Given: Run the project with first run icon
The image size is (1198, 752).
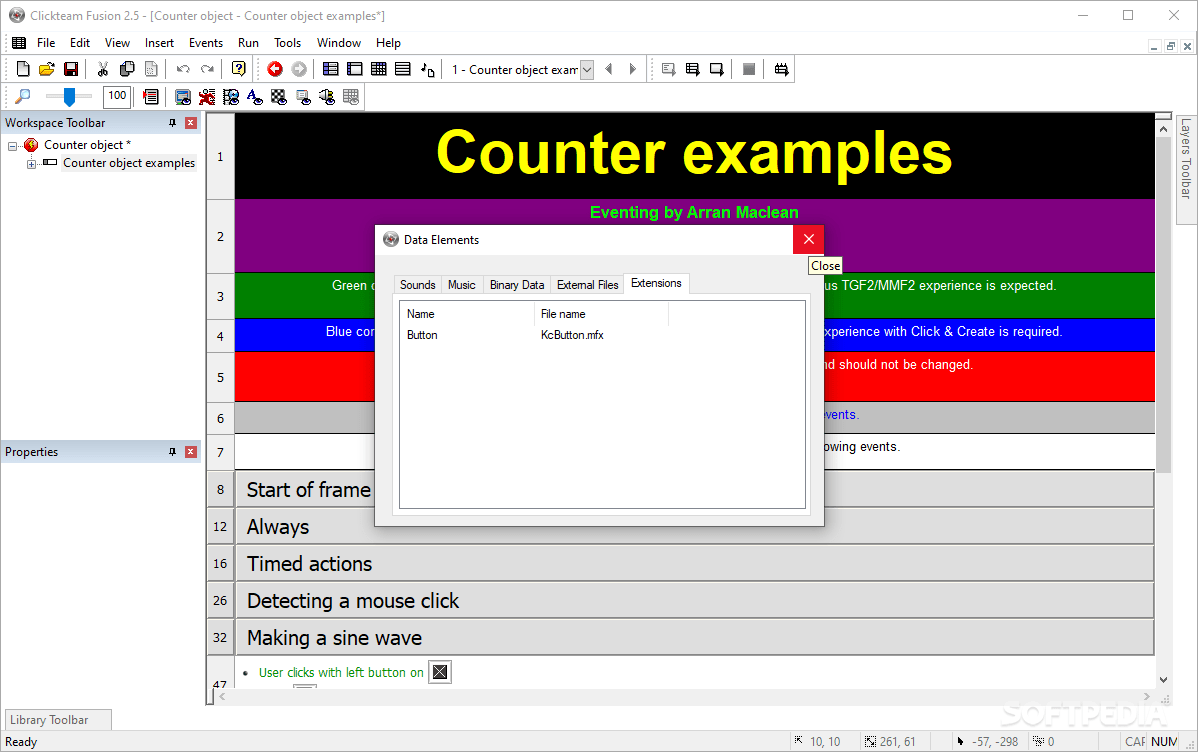Looking at the screenshot, I should pyautogui.click(x=669, y=70).
